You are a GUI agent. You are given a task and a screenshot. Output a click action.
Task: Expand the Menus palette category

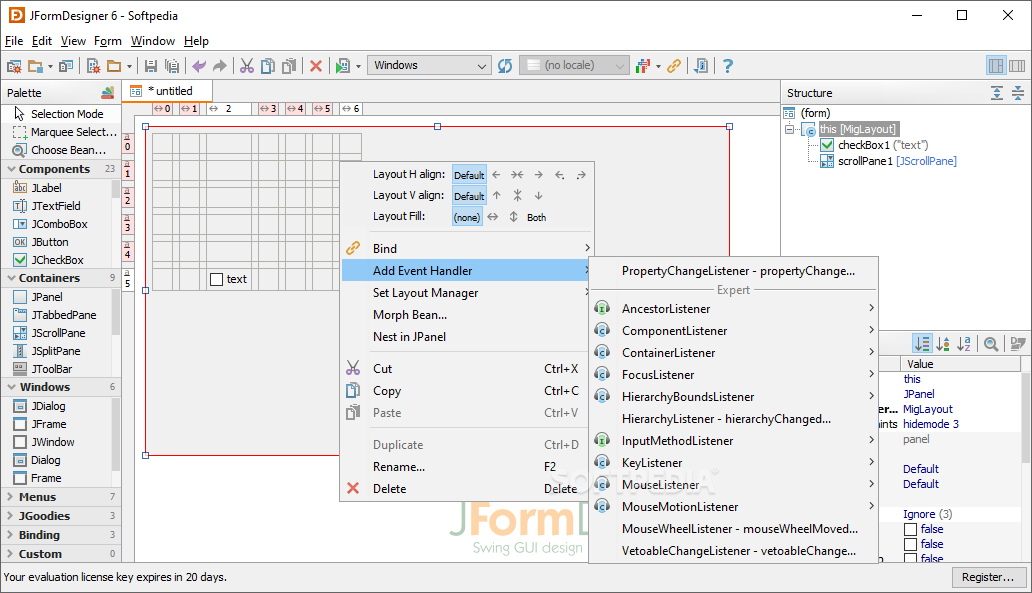10,497
